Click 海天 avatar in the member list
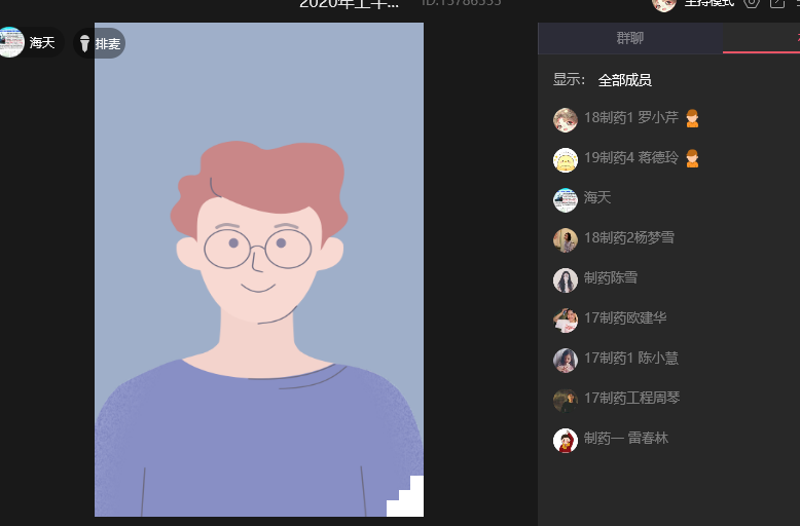Screen dimensions: 800x526 [x=565, y=200]
